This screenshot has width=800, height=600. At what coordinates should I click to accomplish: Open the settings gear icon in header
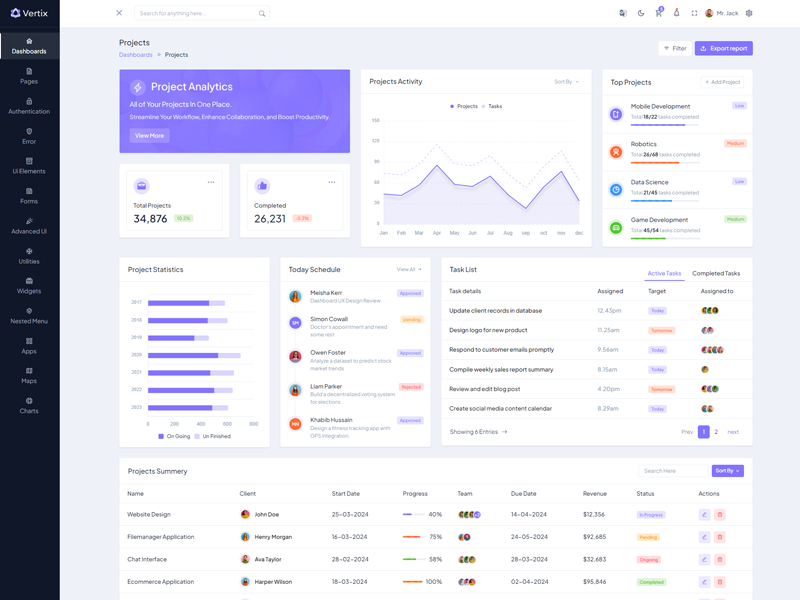coord(749,13)
